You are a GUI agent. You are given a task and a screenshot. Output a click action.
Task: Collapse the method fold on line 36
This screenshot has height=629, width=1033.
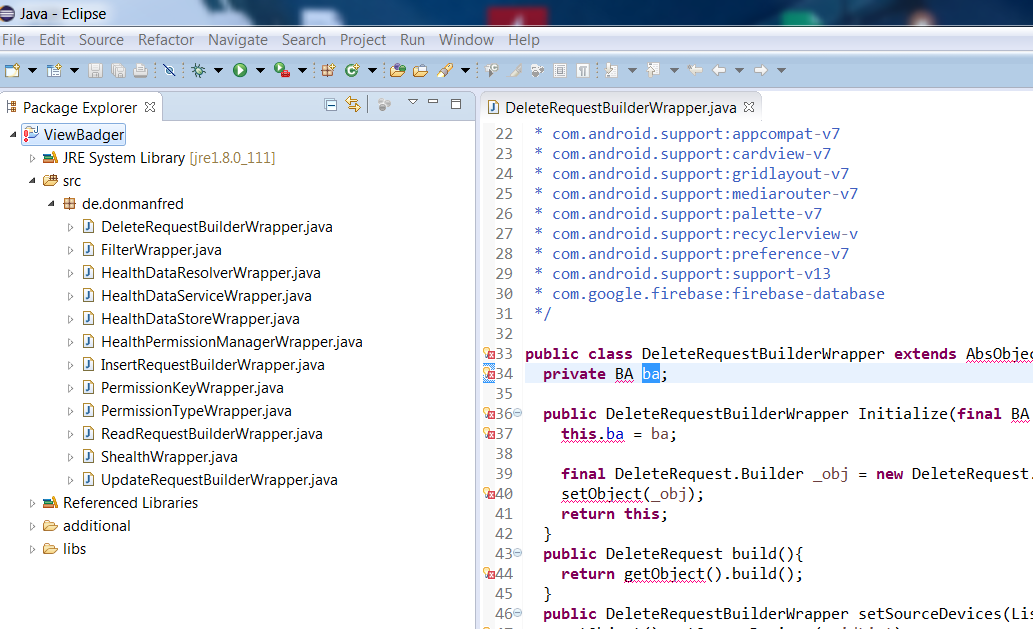pyautogui.click(x=518, y=413)
